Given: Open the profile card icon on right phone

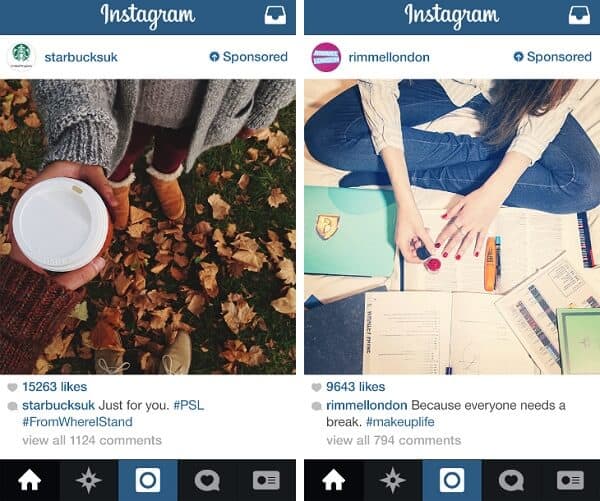Looking at the screenshot, I should pyautogui.click(x=570, y=480).
